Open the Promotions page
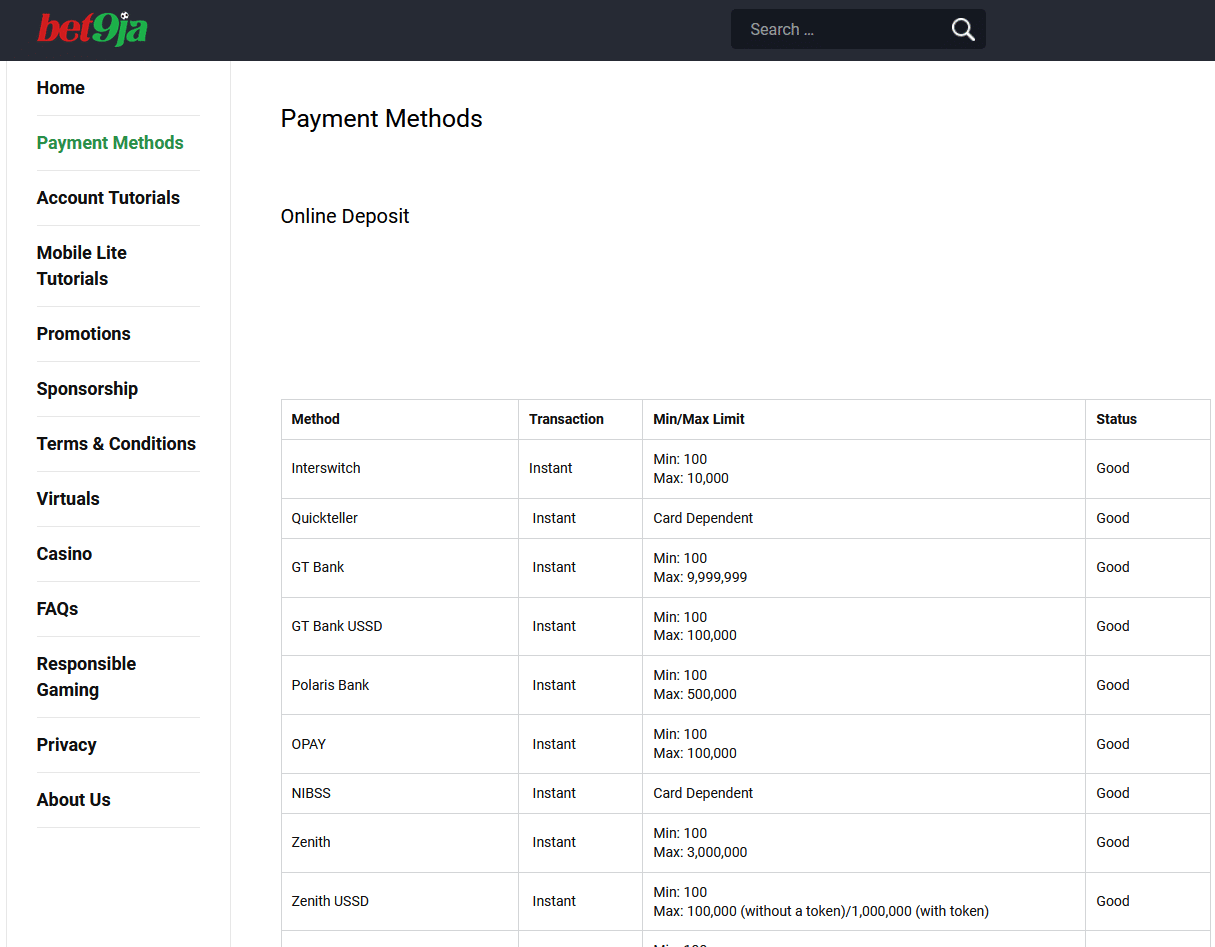1215x947 pixels. click(84, 334)
